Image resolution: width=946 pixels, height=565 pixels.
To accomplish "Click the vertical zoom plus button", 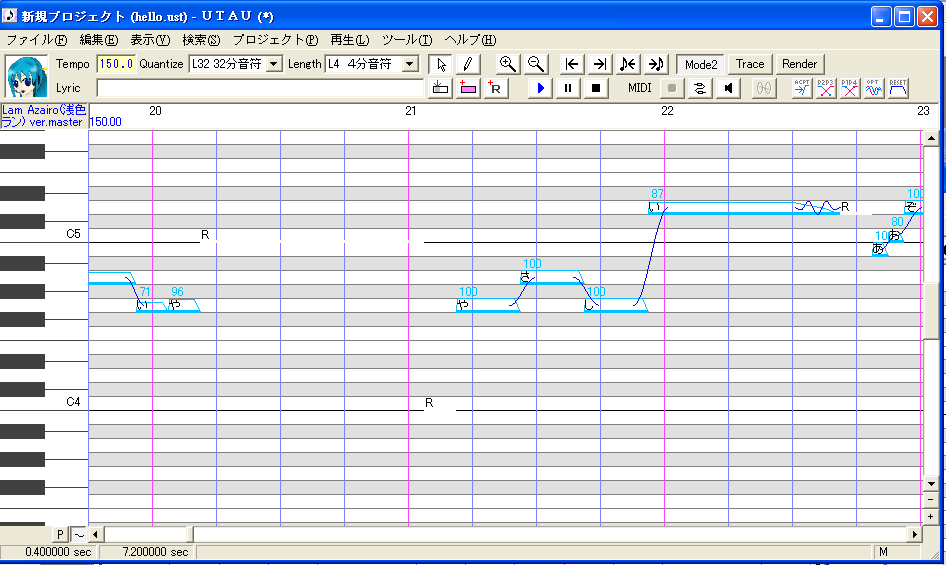I will 931,517.
